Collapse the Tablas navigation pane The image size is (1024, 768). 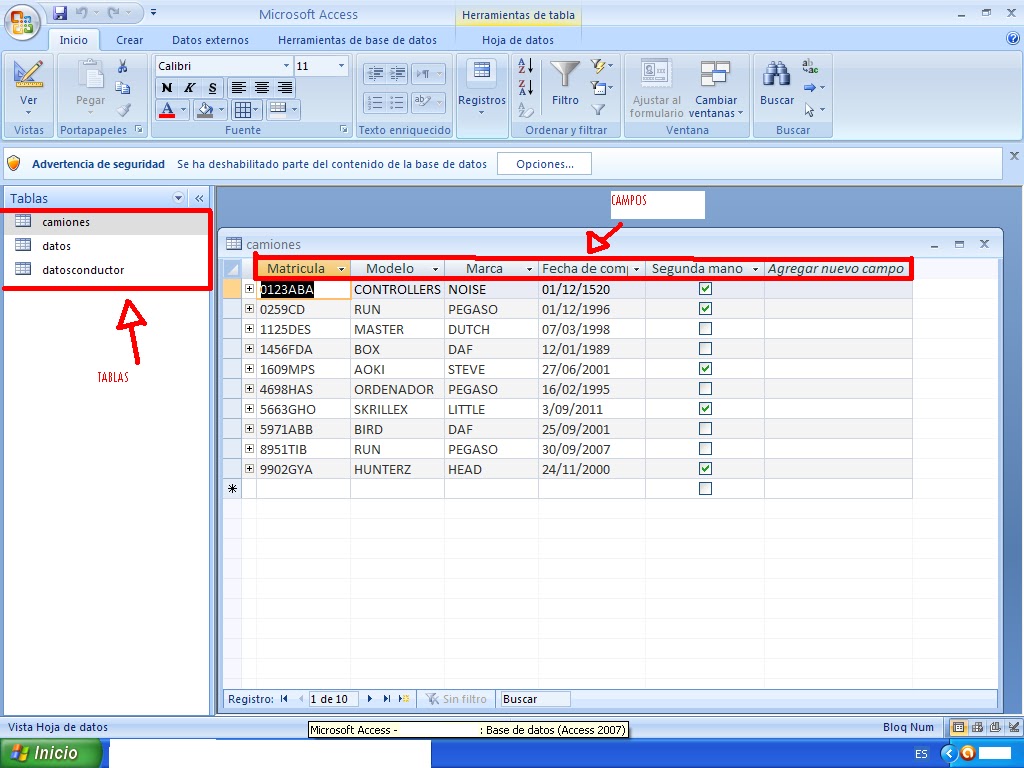[x=198, y=198]
